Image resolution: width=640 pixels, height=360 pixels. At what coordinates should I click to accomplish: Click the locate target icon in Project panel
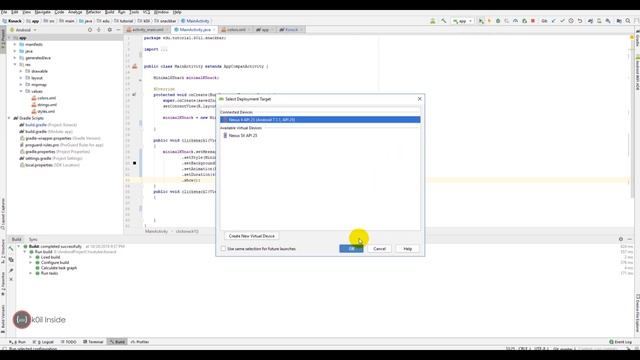(x=90, y=30)
